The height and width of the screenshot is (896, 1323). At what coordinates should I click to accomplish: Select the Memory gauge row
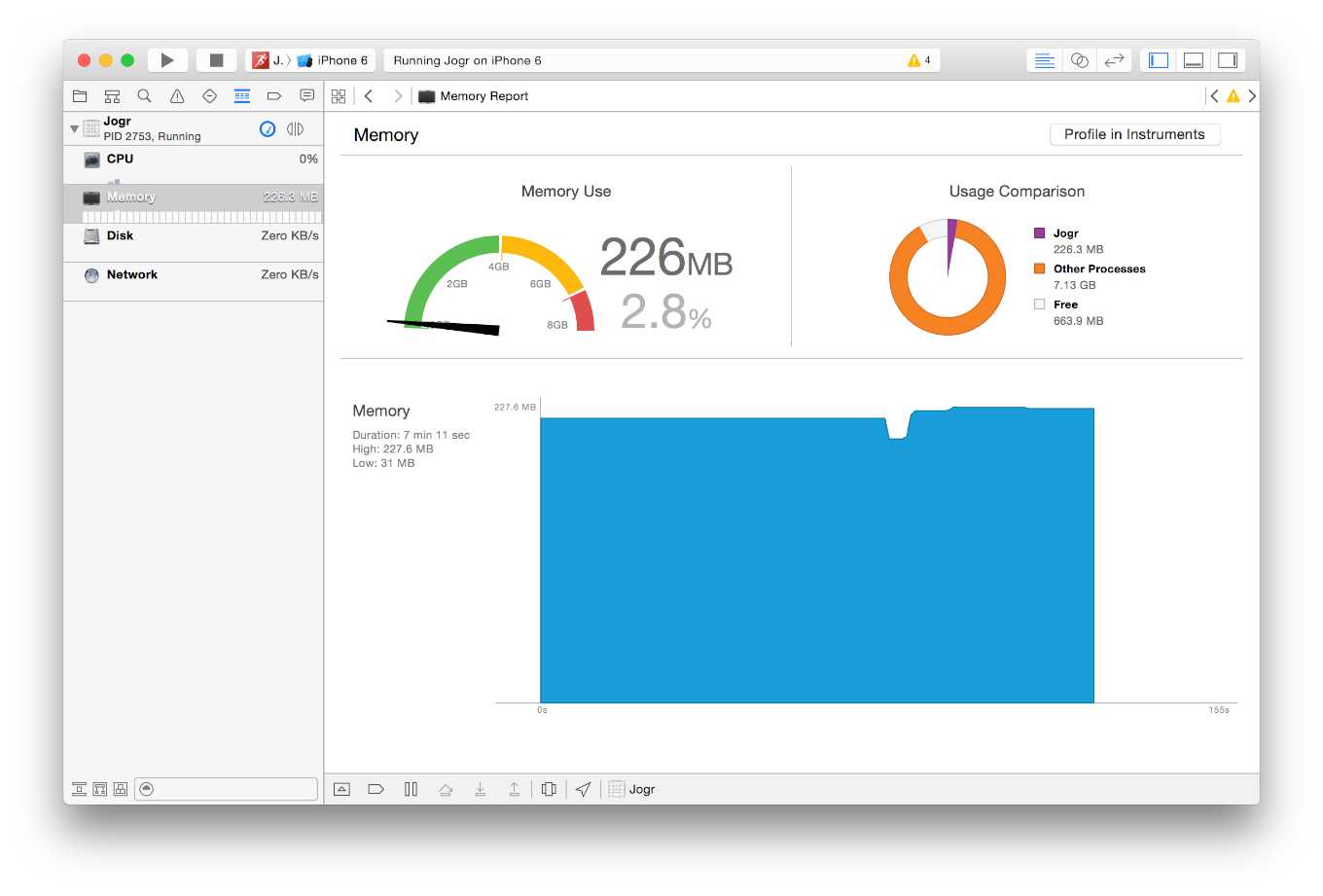click(194, 204)
